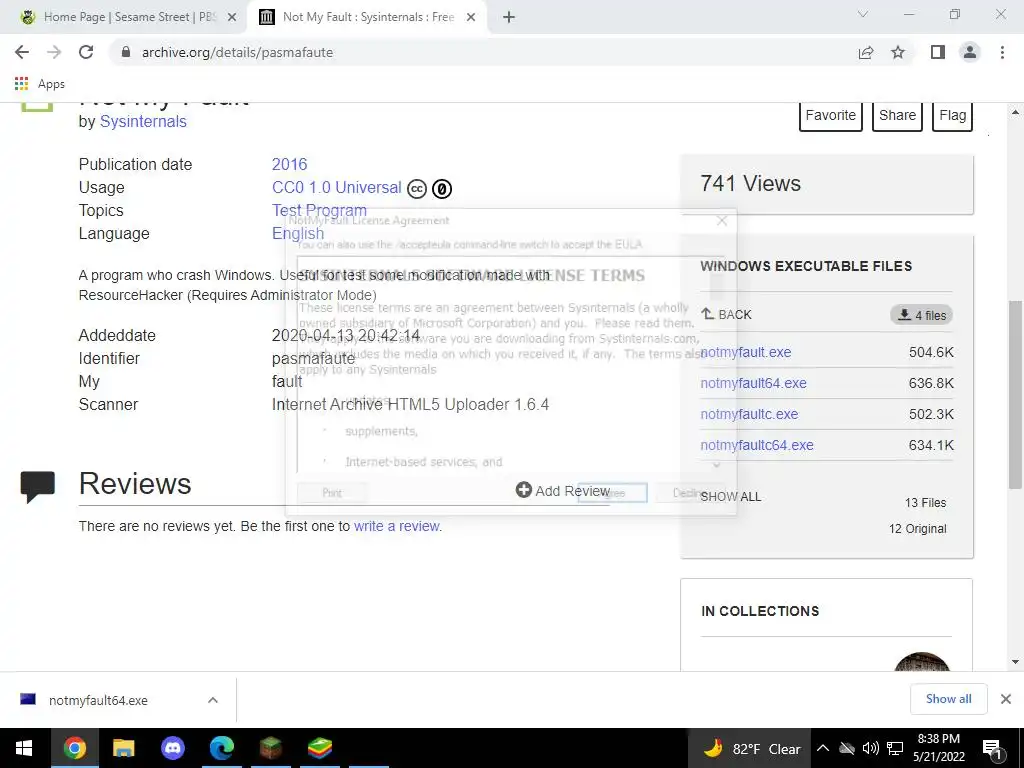Viewport: 1024px width, 768px height.
Task: Open the notmyfault64.exe download options chevron
Action: pos(213,700)
